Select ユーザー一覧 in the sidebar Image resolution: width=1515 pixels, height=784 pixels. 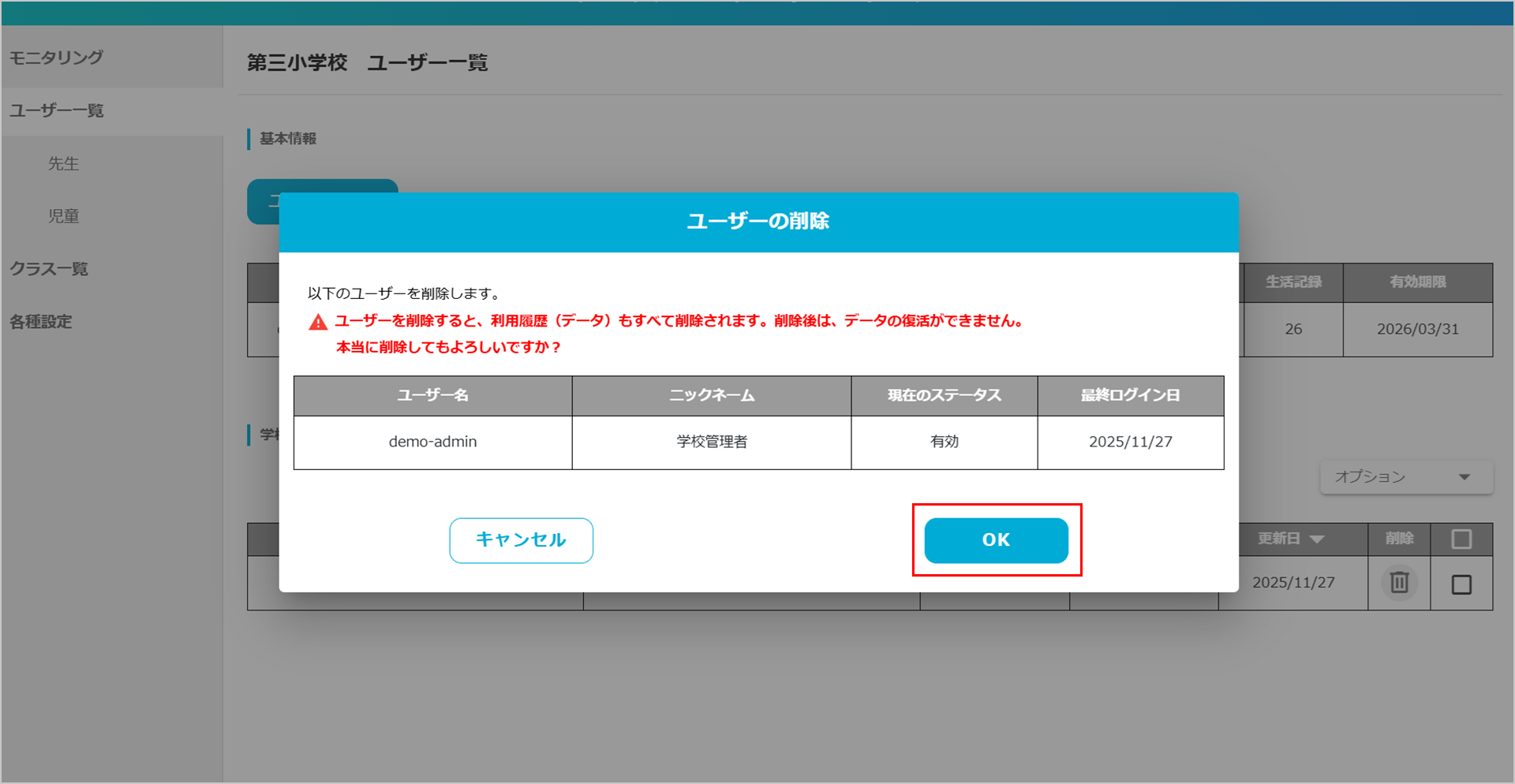(x=57, y=110)
